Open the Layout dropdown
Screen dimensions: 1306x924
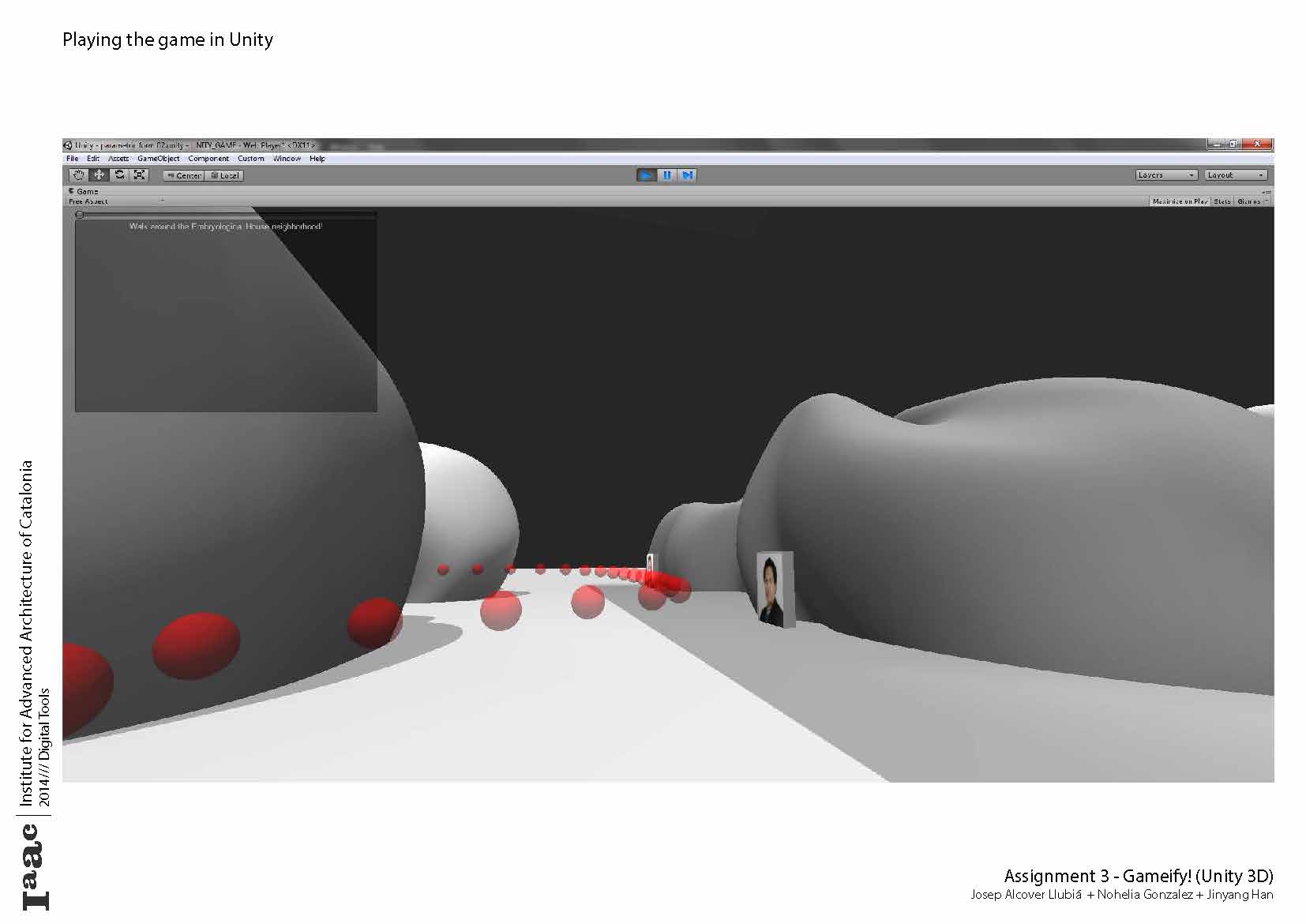tap(1236, 175)
